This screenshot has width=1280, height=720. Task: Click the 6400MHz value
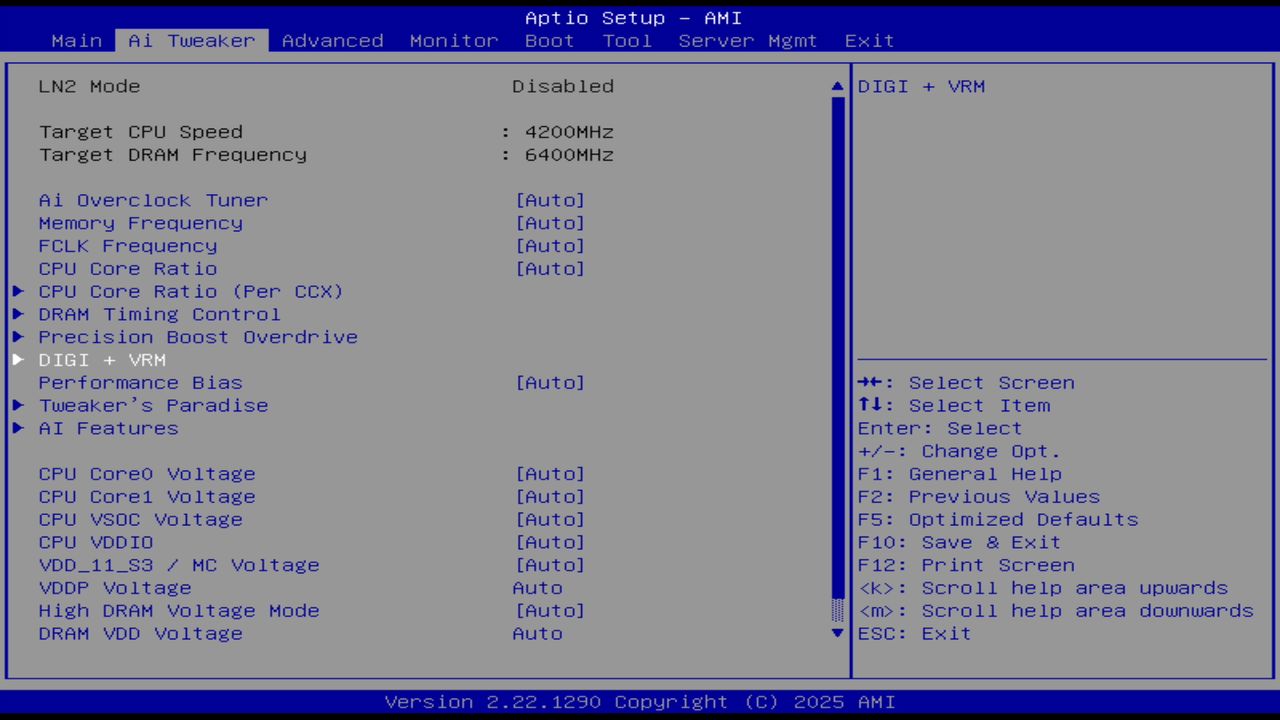569,155
